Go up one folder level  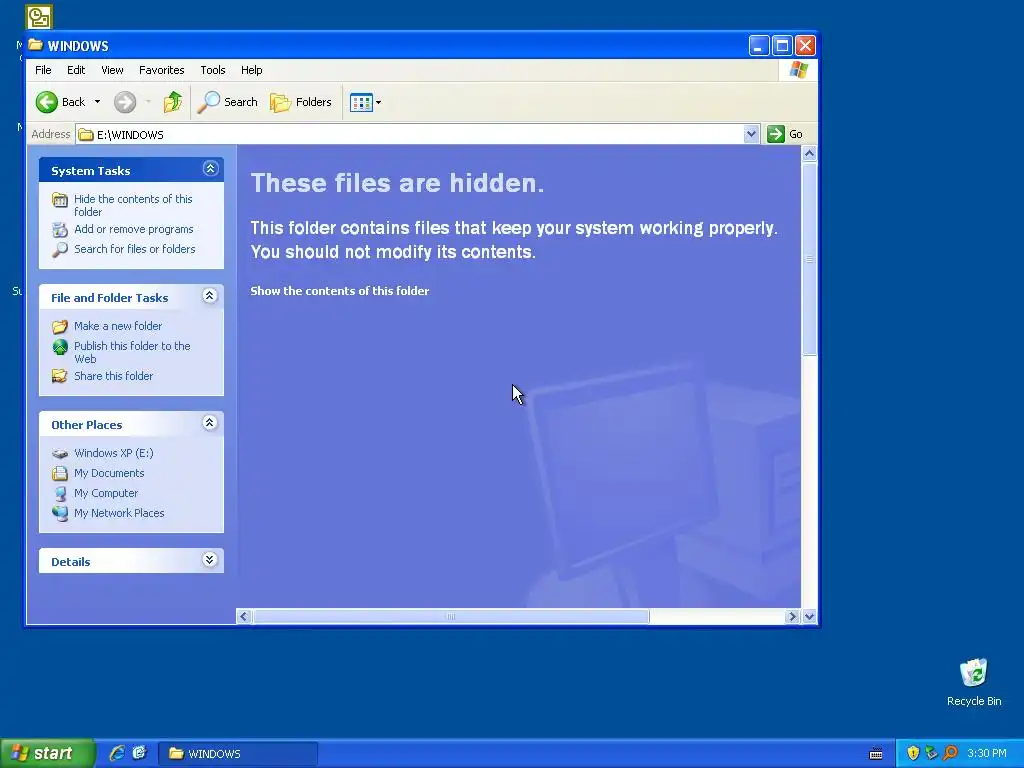tap(172, 102)
